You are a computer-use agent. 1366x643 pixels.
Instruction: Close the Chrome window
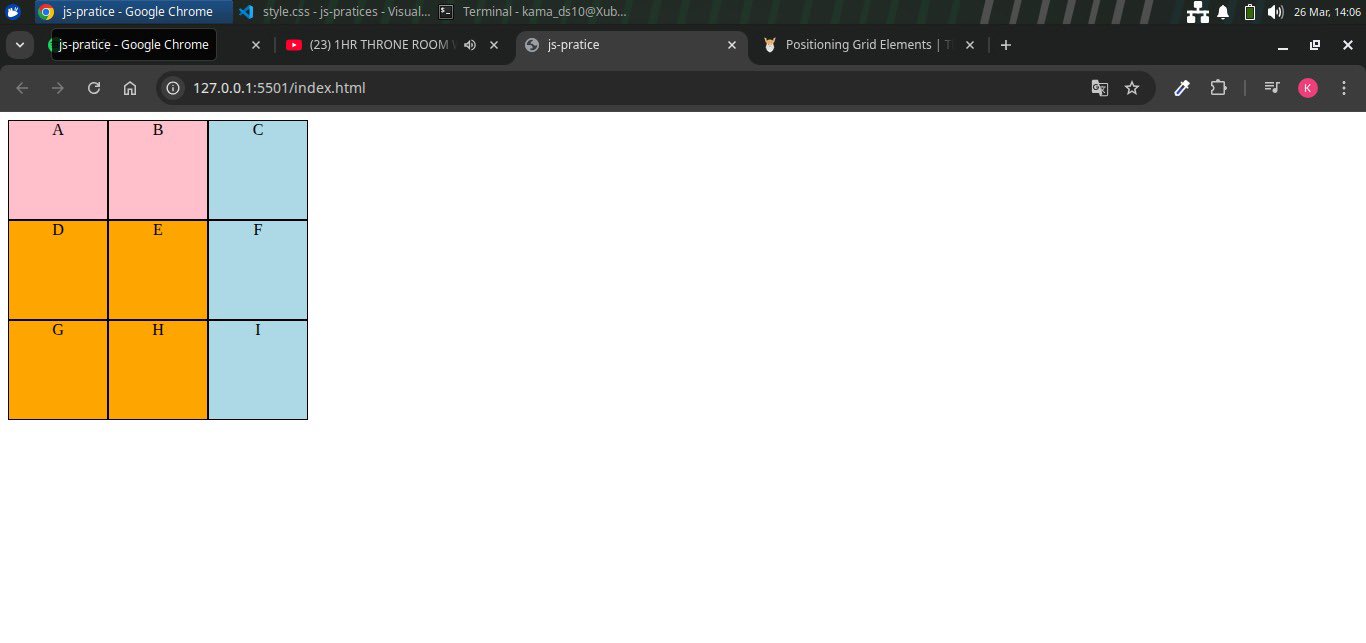click(x=1347, y=45)
